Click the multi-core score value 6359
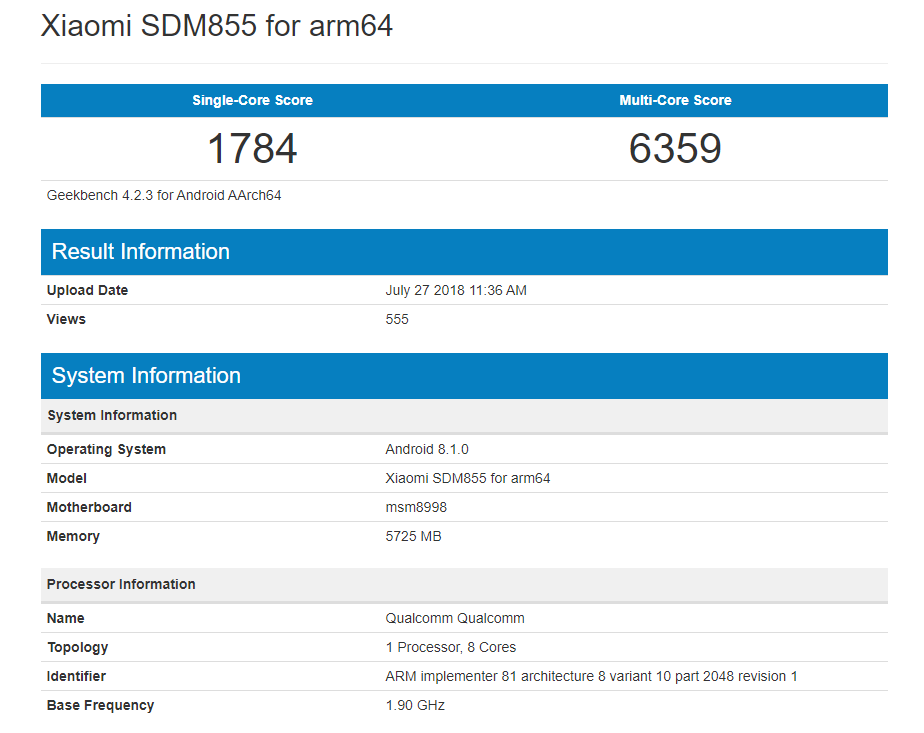This screenshot has width=924, height=733. (x=675, y=148)
